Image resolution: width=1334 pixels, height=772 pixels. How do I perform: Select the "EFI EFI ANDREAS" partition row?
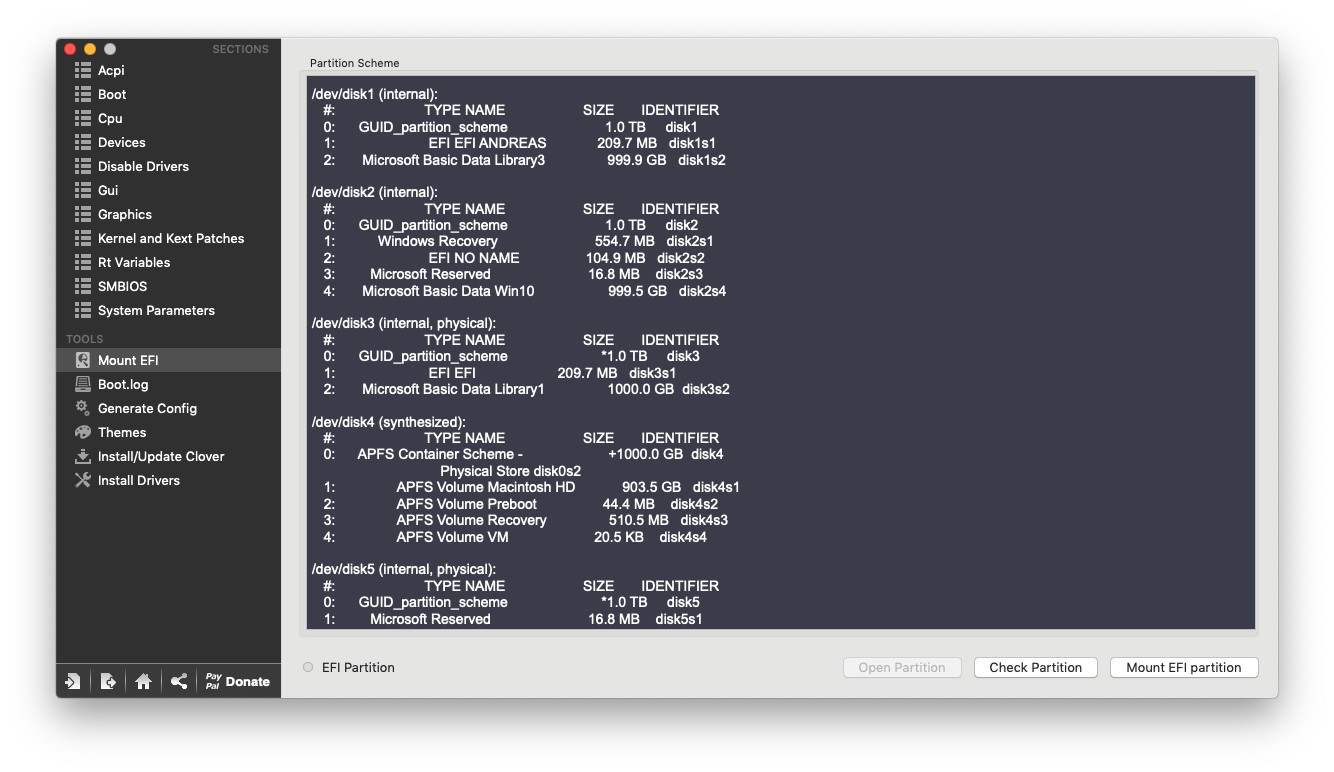(519, 143)
